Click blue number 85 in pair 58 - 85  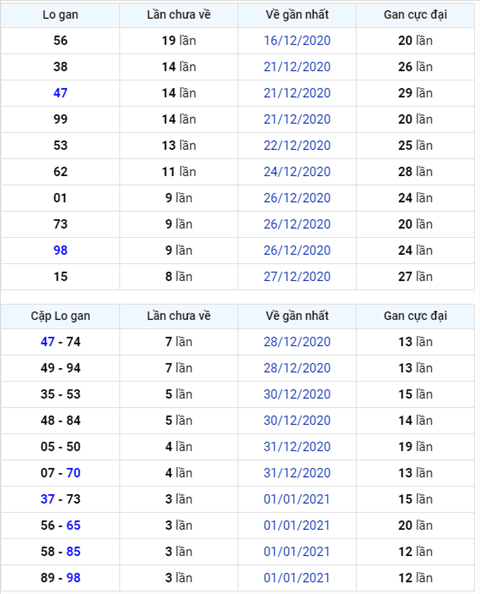click(73, 552)
